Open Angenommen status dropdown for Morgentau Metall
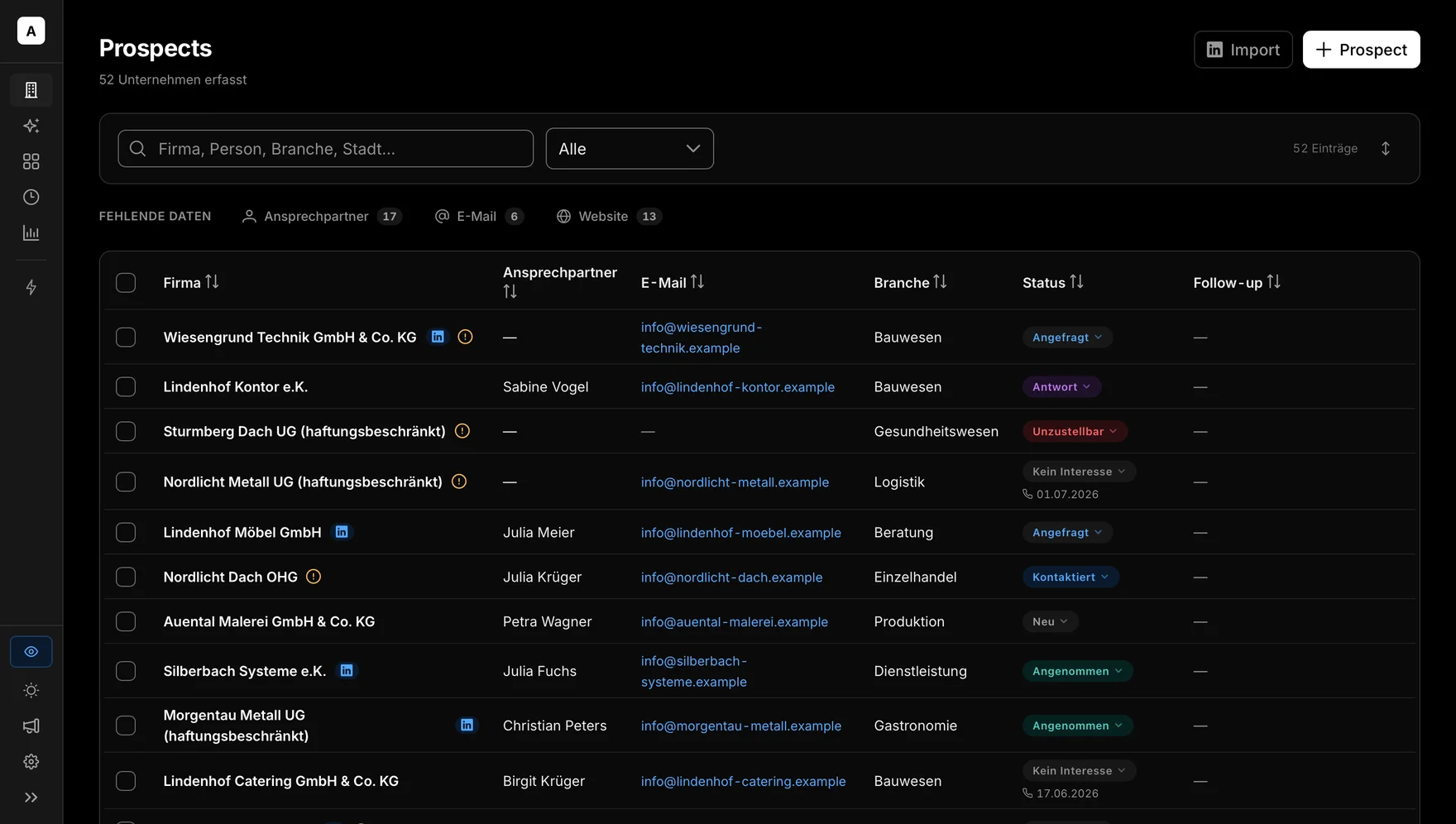This screenshot has width=1456, height=824. click(x=1077, y=725)
